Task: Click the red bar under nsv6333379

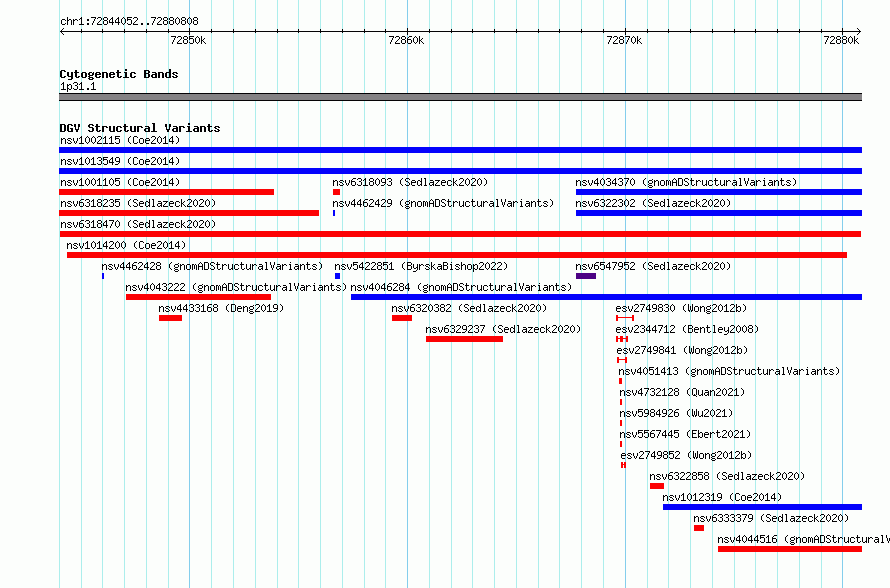Action: 699,528
